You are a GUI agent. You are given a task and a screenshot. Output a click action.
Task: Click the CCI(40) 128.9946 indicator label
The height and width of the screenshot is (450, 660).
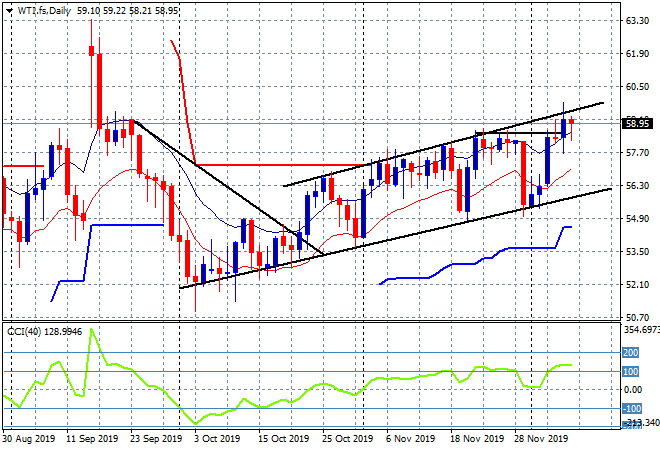tap(45, 332)
